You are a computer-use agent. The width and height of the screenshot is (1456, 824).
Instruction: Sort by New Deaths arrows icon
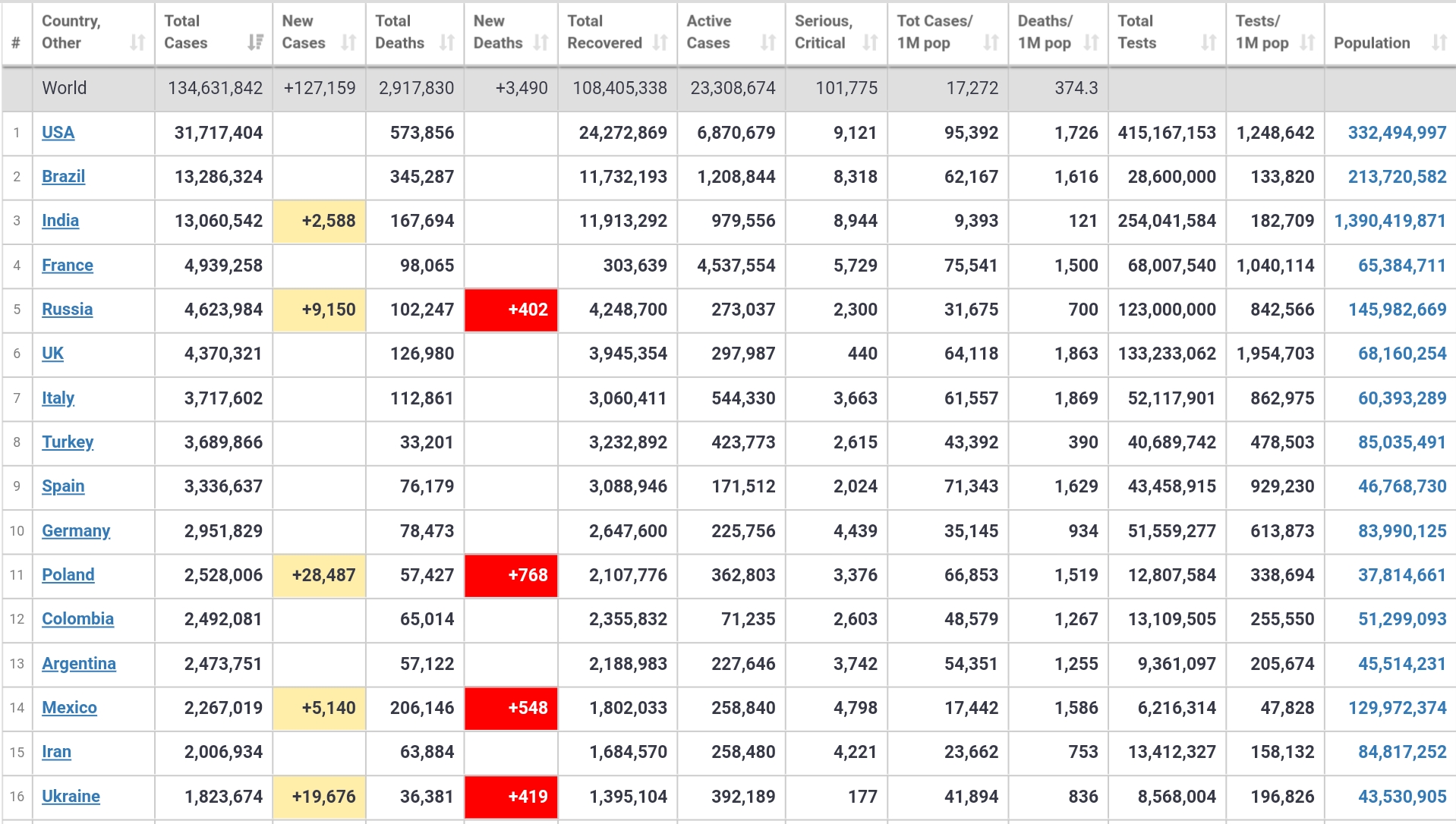point(540,42)
